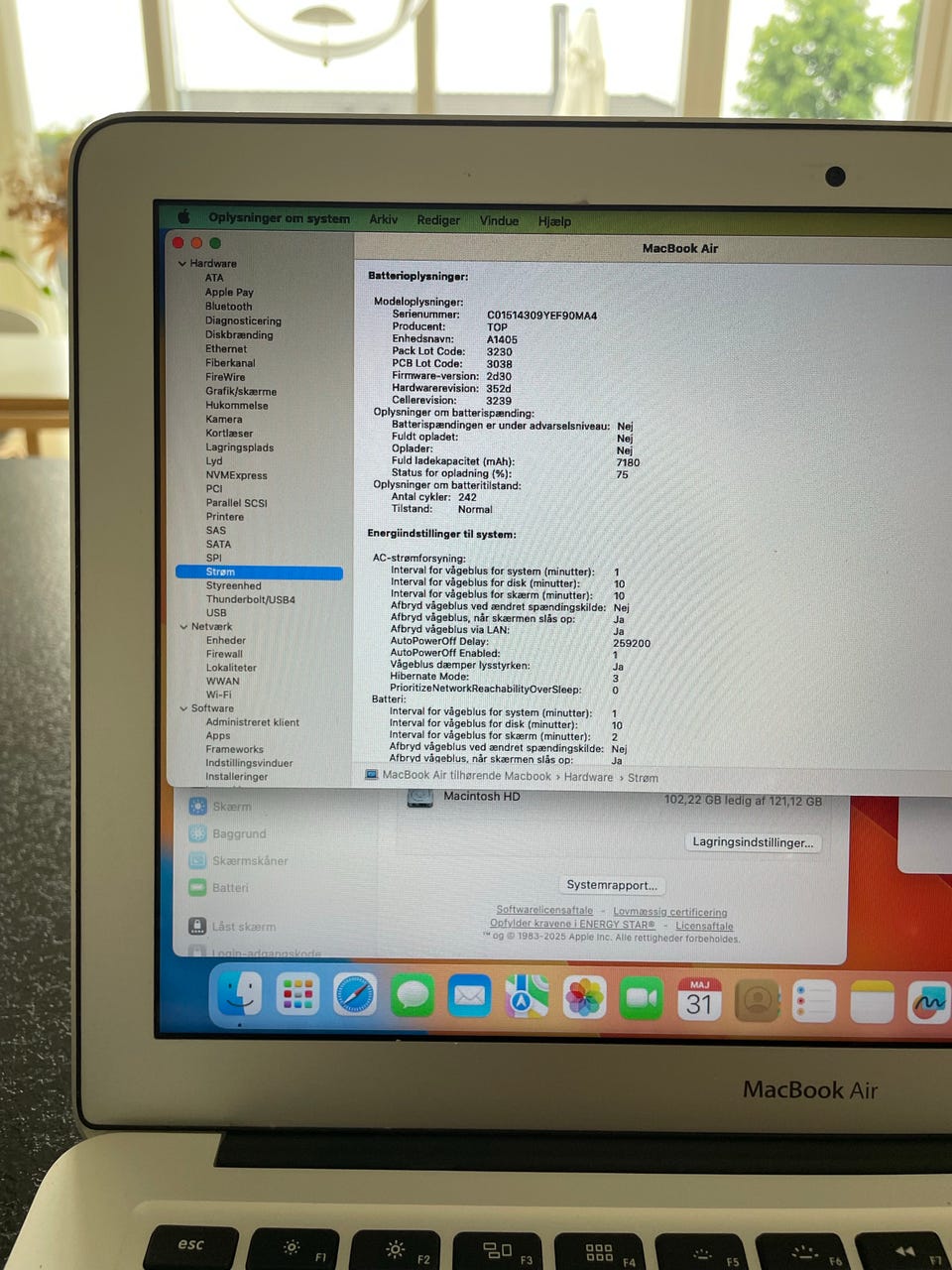Select ATA in the Hardware list

(214, 278)
